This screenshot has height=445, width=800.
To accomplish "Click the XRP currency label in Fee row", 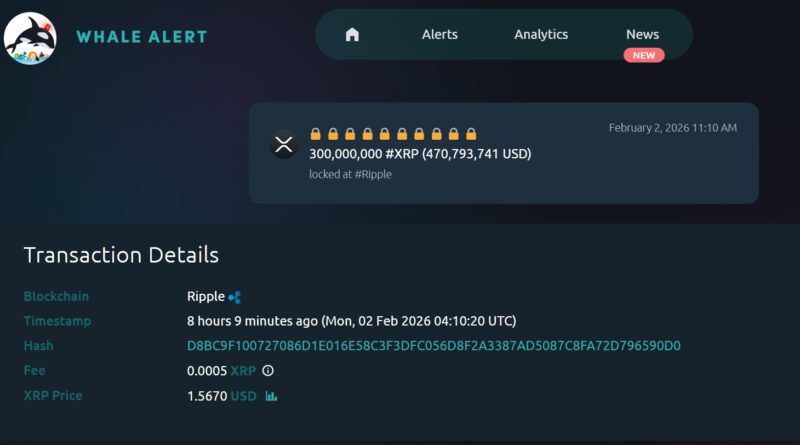I will coord(243,371).
